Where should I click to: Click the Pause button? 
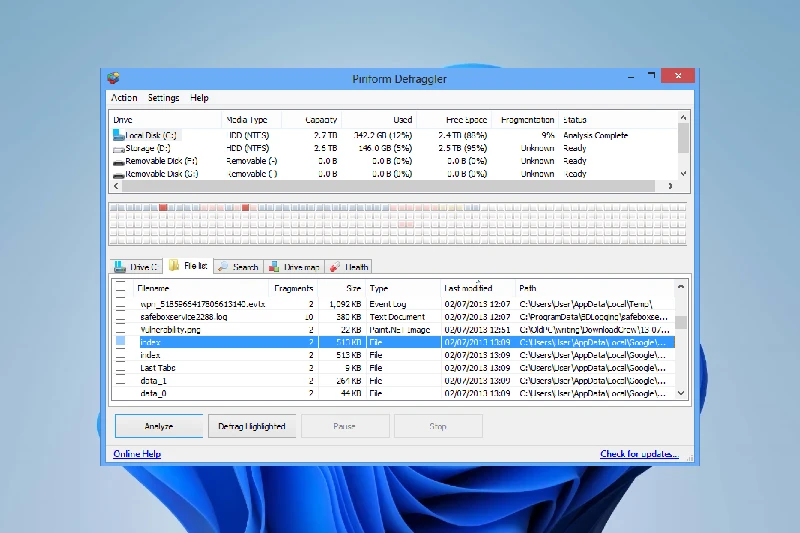pyautogui.click(x=345, y=426)
